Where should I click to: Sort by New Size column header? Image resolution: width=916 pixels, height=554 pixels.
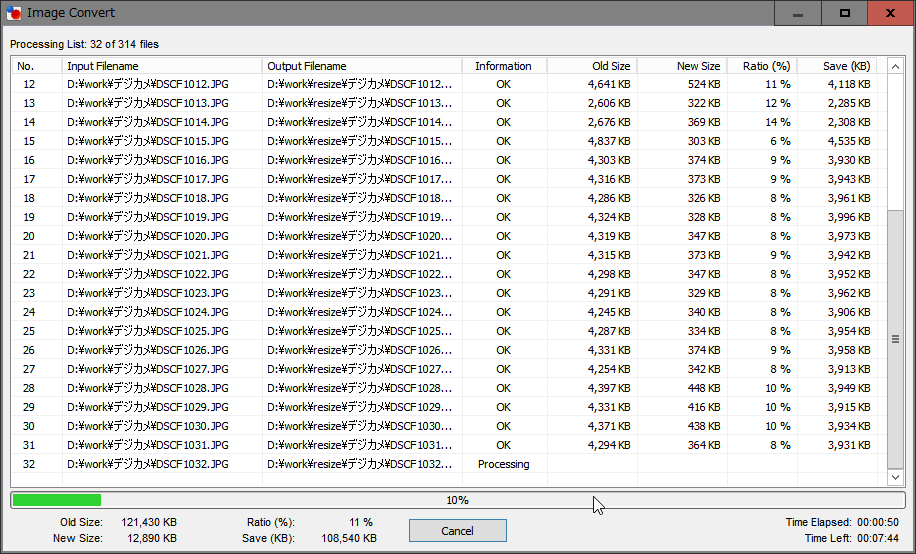[x=682, y=66]
